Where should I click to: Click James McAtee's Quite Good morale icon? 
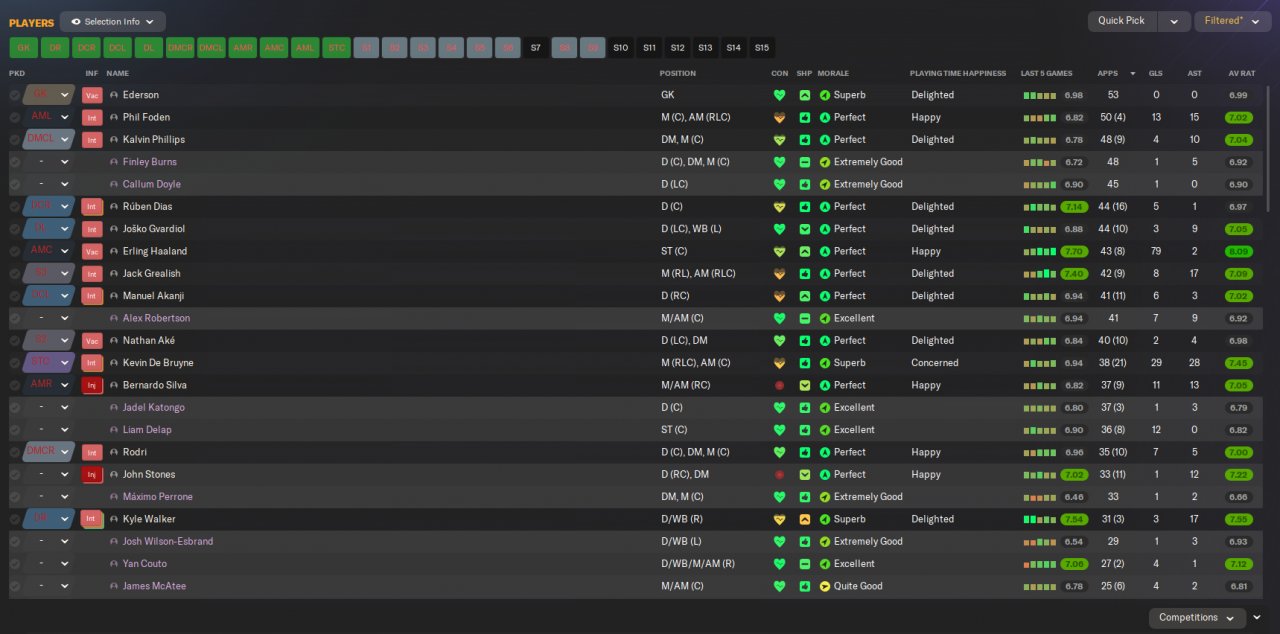[x=825, y=586]
